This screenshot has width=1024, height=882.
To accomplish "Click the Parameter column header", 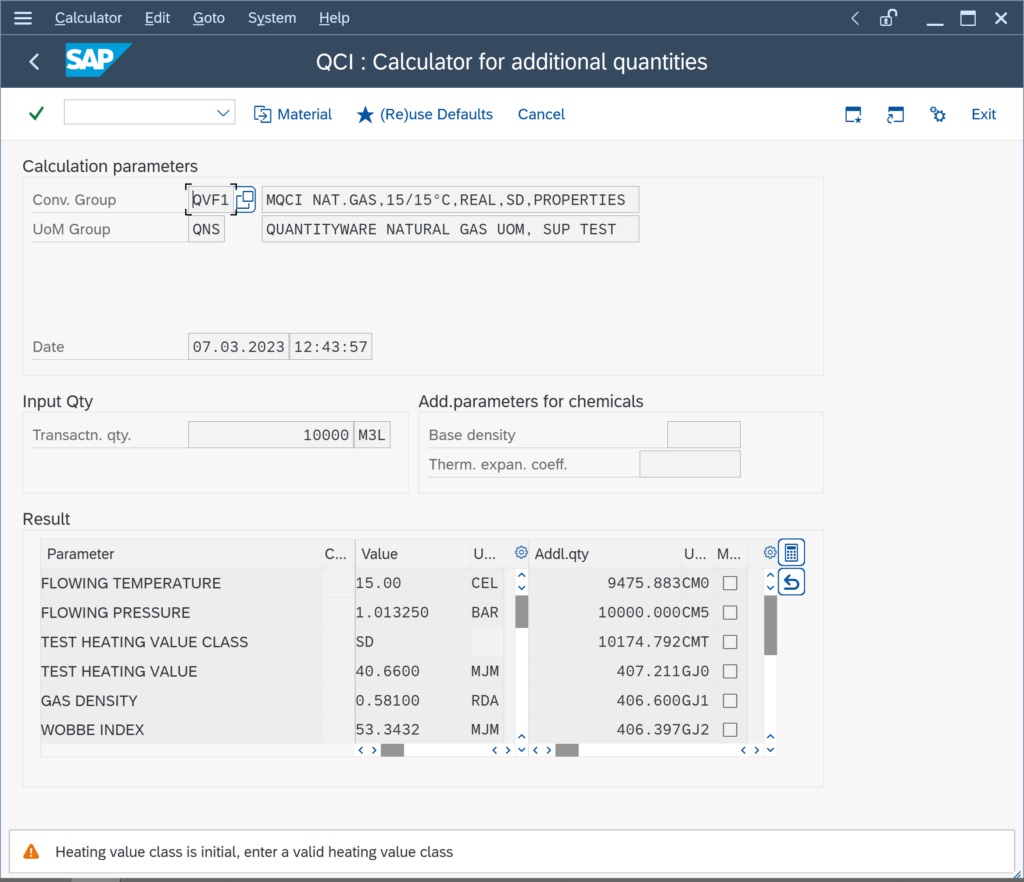I will (x=181, y=554).
